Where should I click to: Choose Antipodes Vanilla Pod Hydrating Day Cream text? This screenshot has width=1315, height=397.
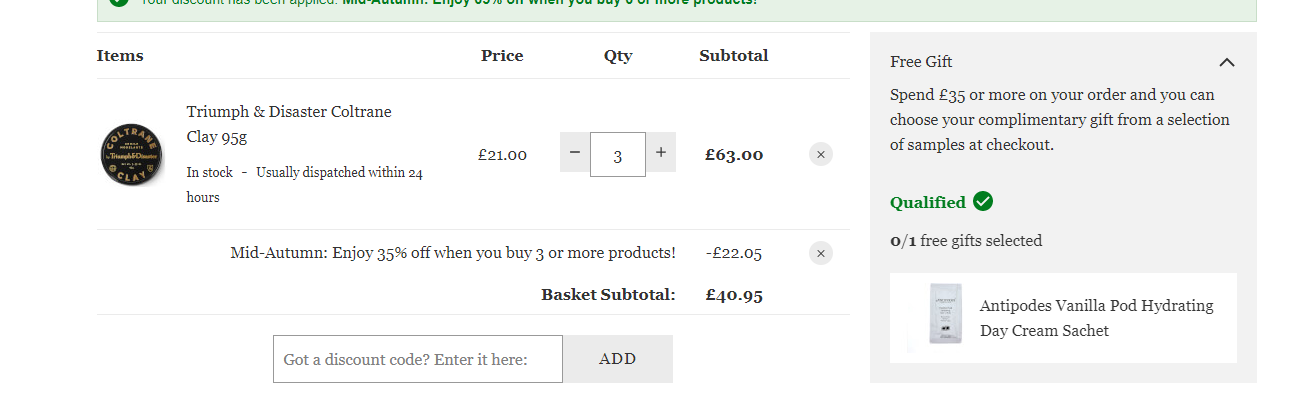[1096, 318]
